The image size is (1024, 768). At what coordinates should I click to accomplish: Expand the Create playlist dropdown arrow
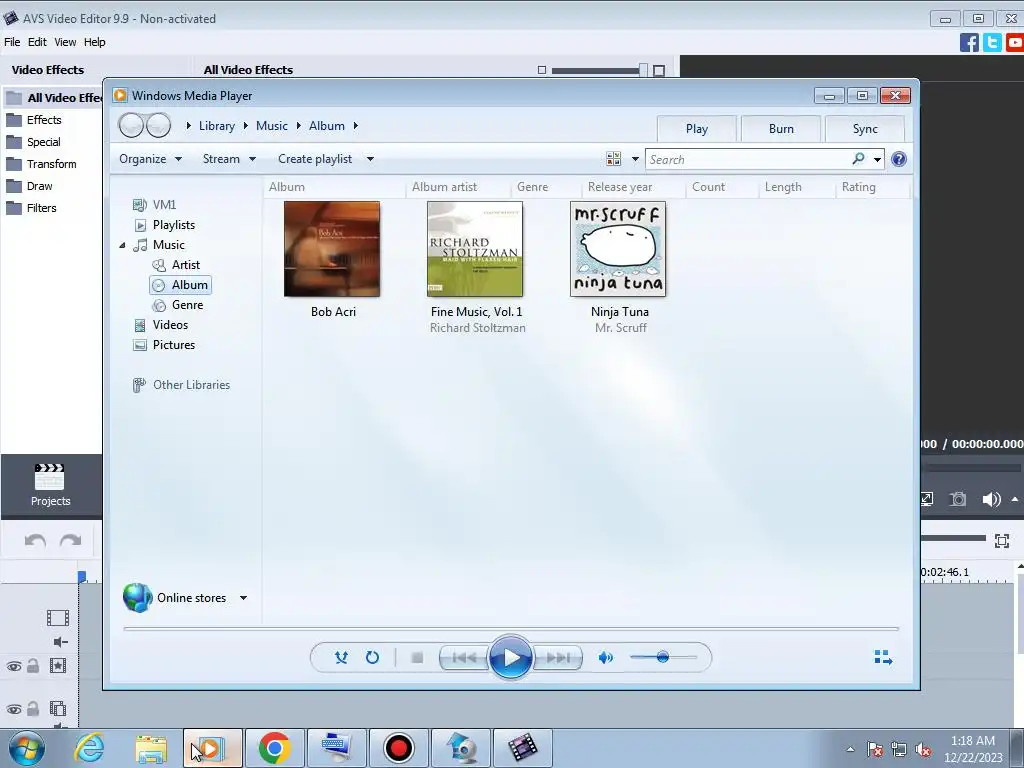(370, 159)
